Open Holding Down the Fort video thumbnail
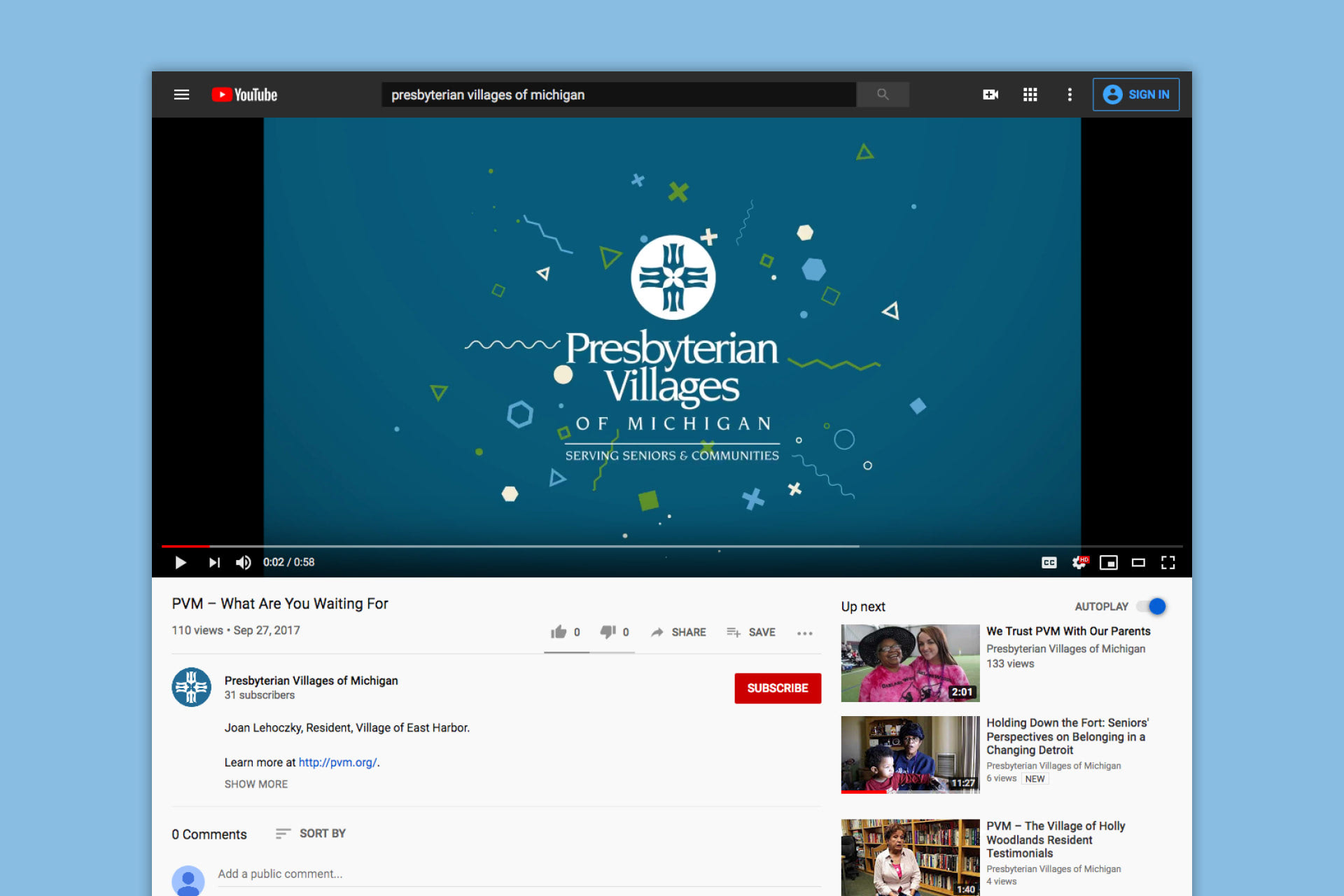 click(x=910, y=754)
